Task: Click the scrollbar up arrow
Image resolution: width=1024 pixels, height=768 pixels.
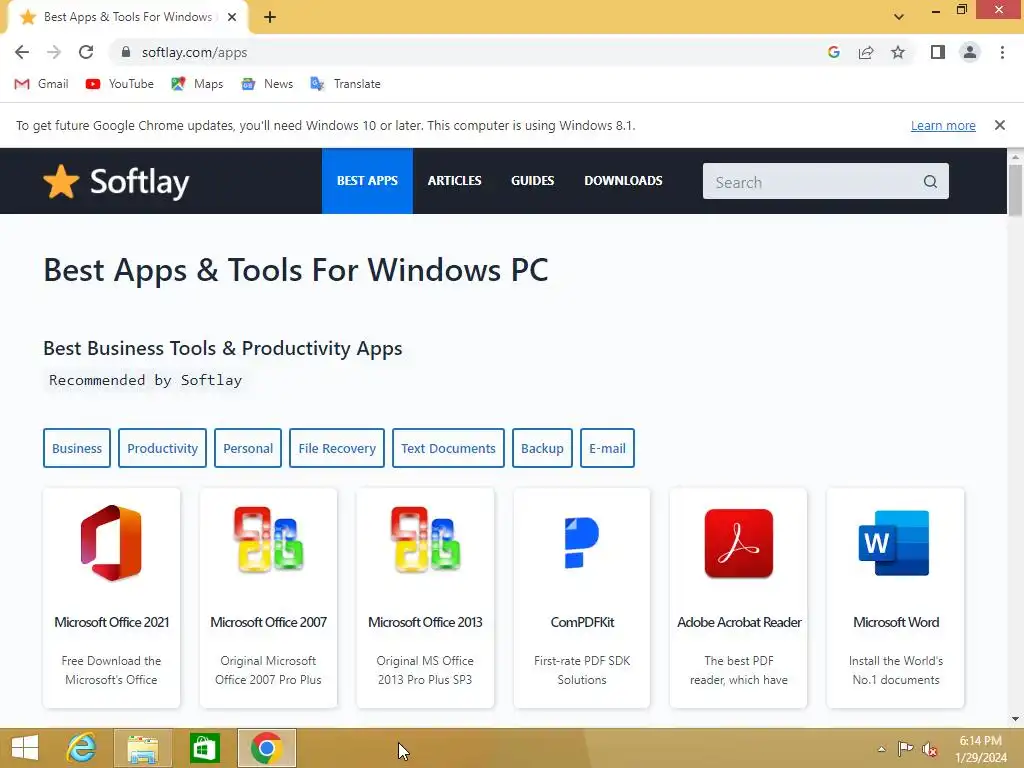Action: (1015, 157)
